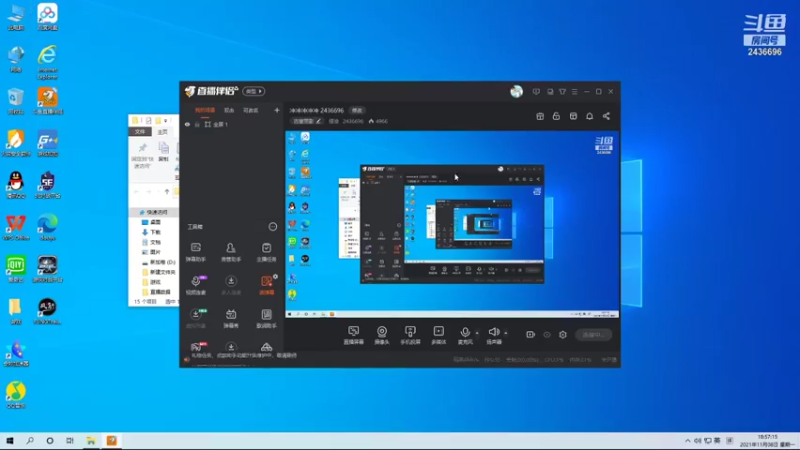Click the microphone icon in the bottom bar
Viewport: 800px width, 450px height.
(x=465, y=333)
